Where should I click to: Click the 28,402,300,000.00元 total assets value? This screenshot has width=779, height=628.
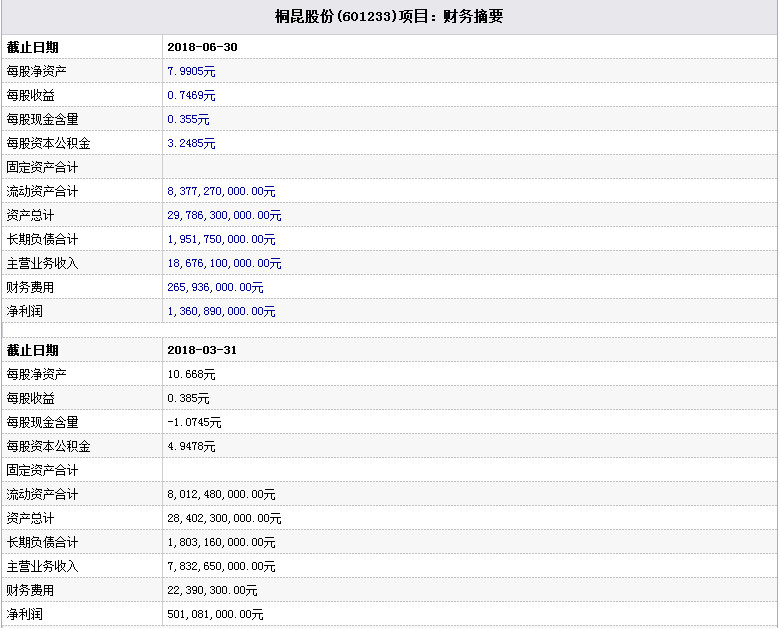click(224, 518)
